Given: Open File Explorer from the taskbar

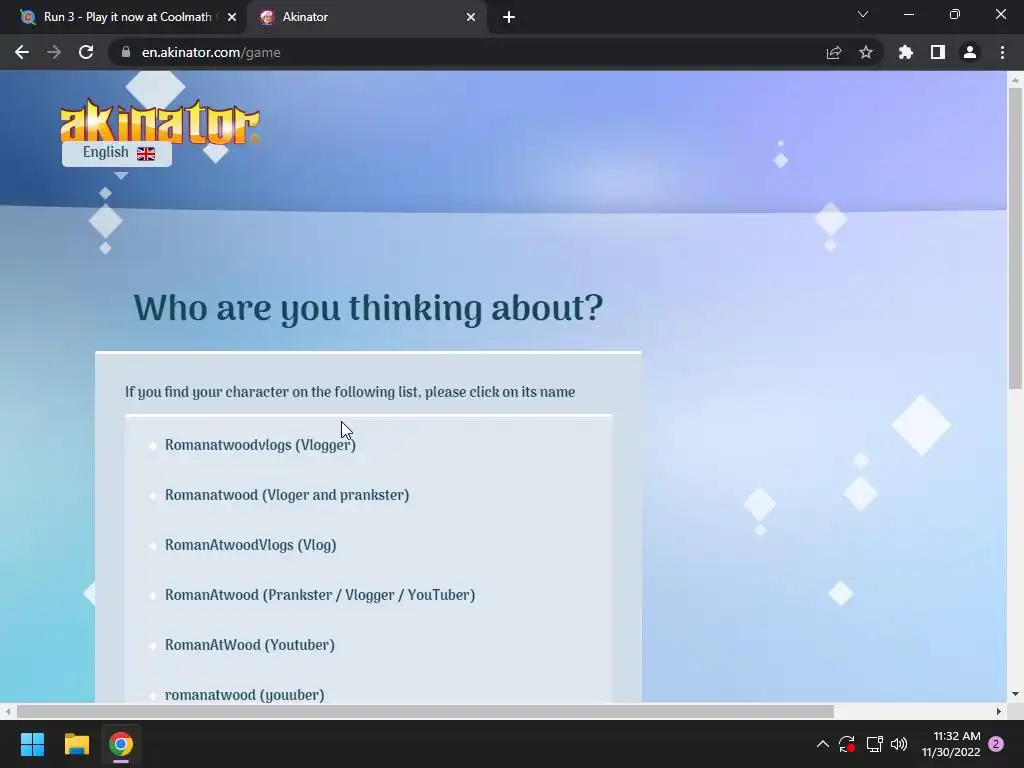Looking at the screenshot, I should pyautogui.click(x=76, y=744).
